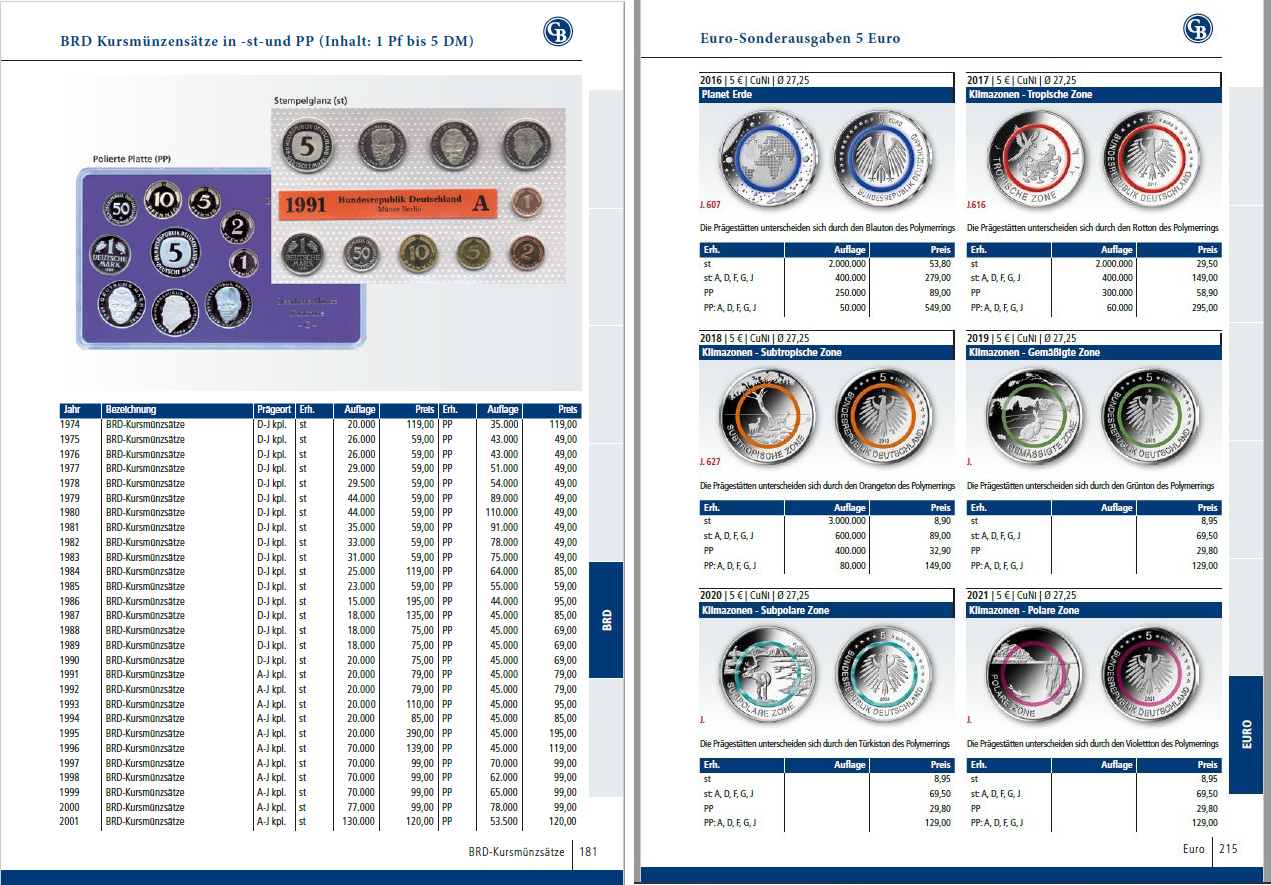The width and height of the screenshot is (1271, 885).
Task: Select the blue EURO side tab
Action: tap(1246, 735)
